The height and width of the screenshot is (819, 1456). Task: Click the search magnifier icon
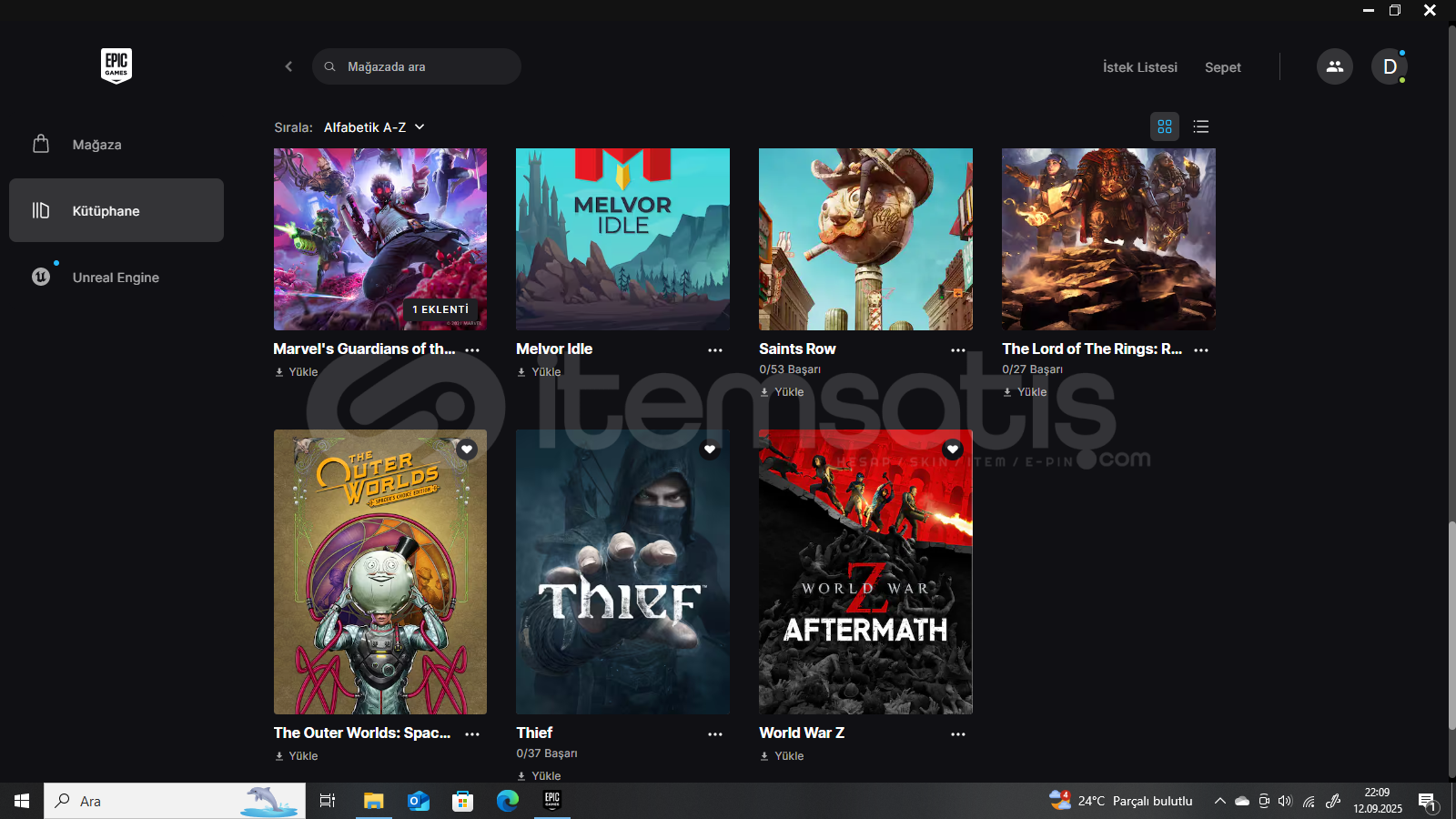(x=329, y=66)
